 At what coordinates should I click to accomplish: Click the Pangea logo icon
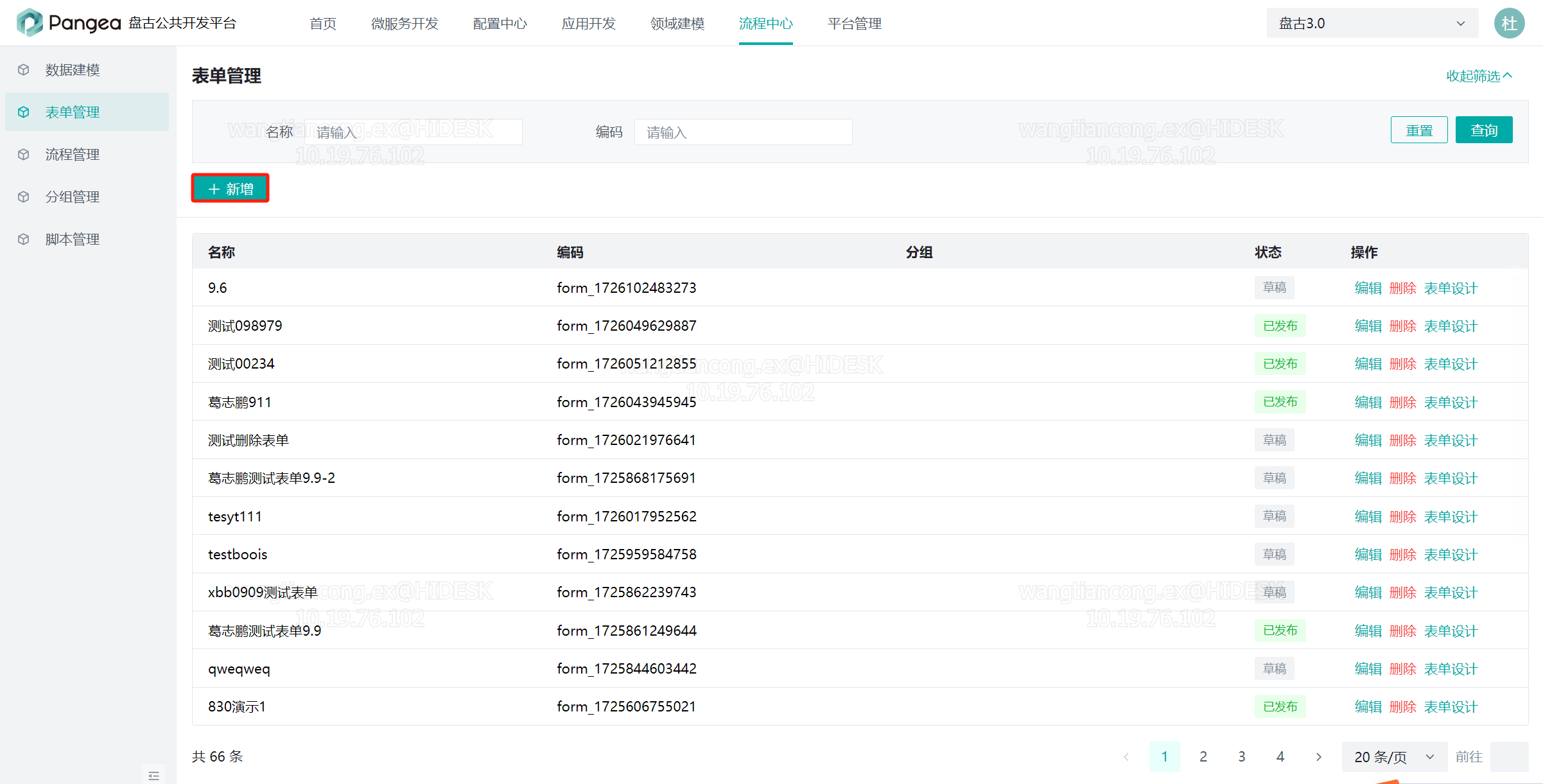click(x=30, y=22)
